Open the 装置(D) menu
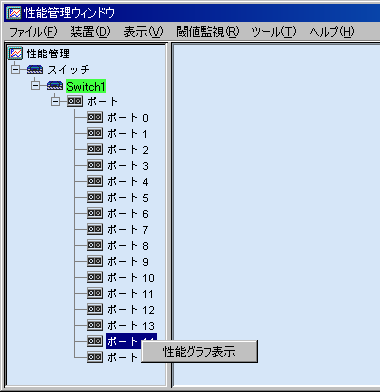 tap(90, 32)
